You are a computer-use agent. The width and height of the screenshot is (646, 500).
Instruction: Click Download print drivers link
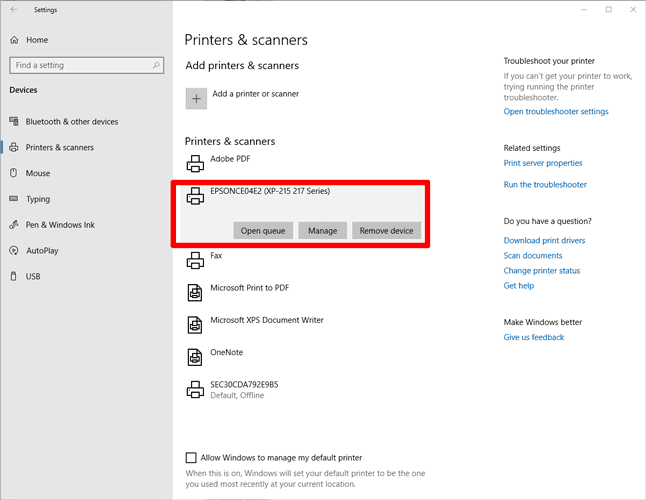(544, 241)
